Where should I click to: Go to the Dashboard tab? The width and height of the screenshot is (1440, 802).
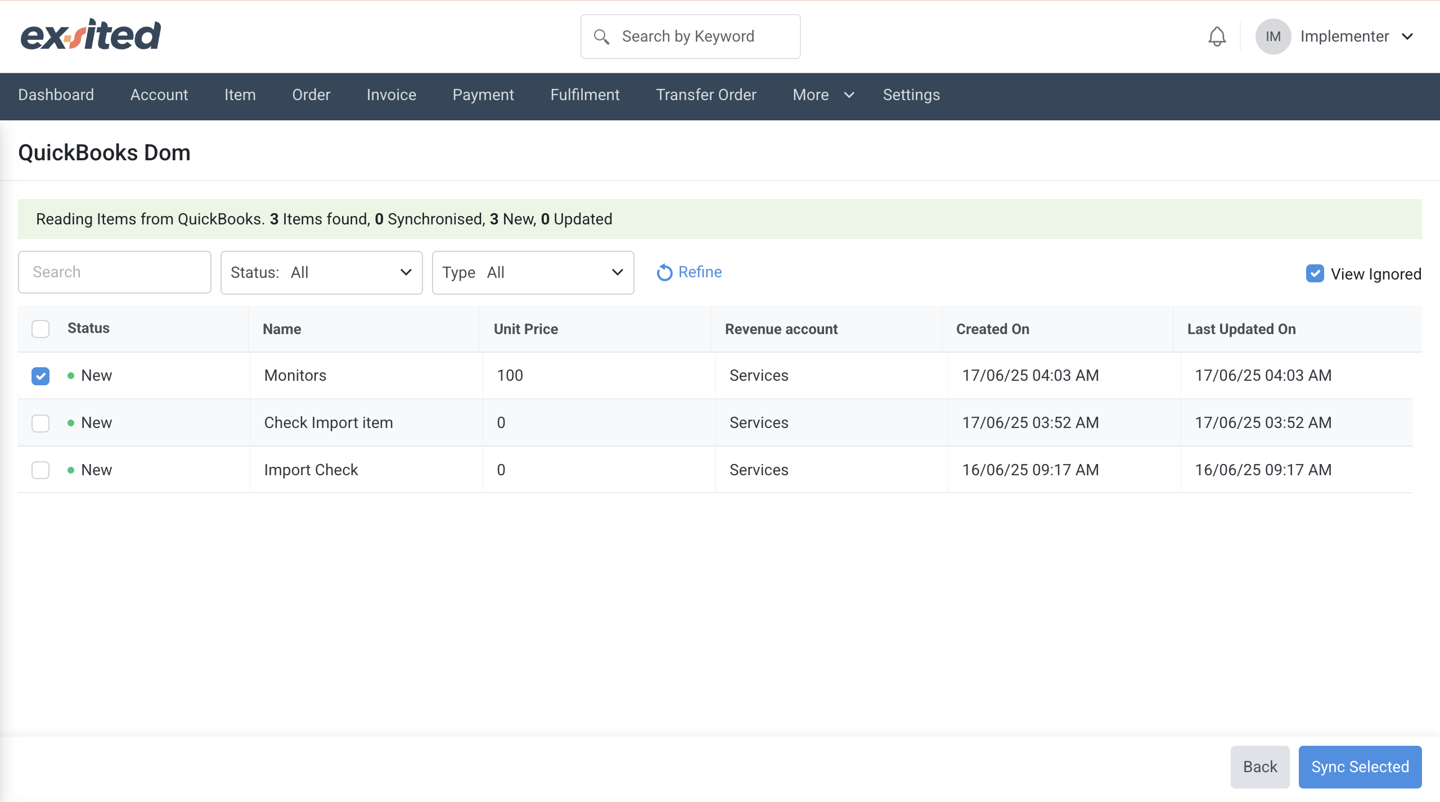coord(56,95)
